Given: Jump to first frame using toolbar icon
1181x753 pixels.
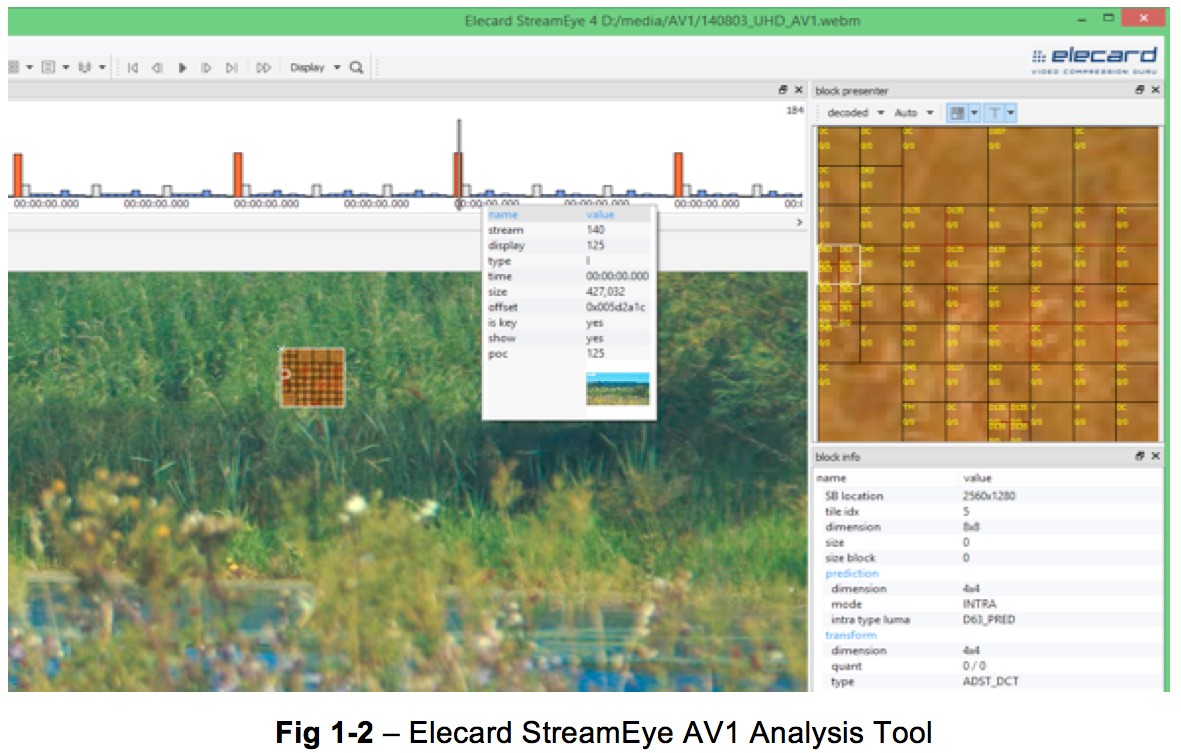Looking at the screenshot, I should click(133, 66).
